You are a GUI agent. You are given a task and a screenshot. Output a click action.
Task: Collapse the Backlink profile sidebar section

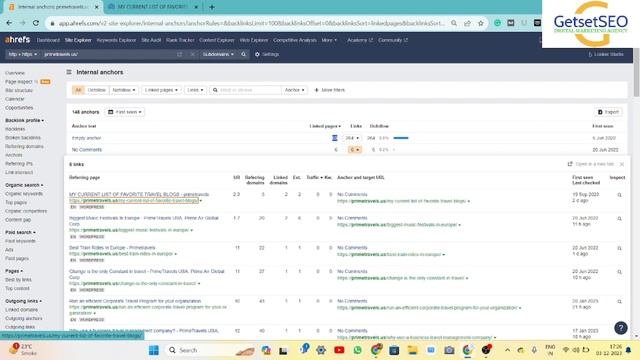24,120
